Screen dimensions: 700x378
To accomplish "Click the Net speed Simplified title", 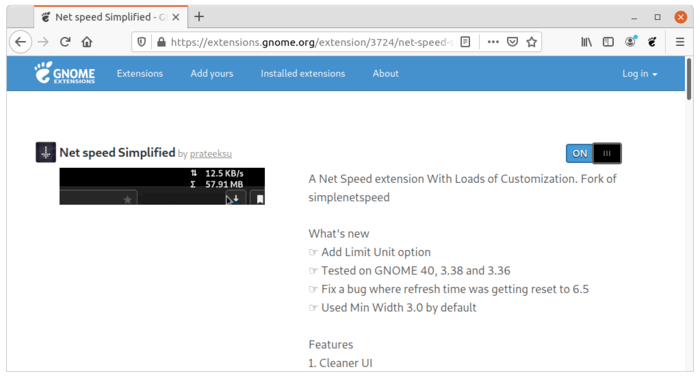I will 117,153.
